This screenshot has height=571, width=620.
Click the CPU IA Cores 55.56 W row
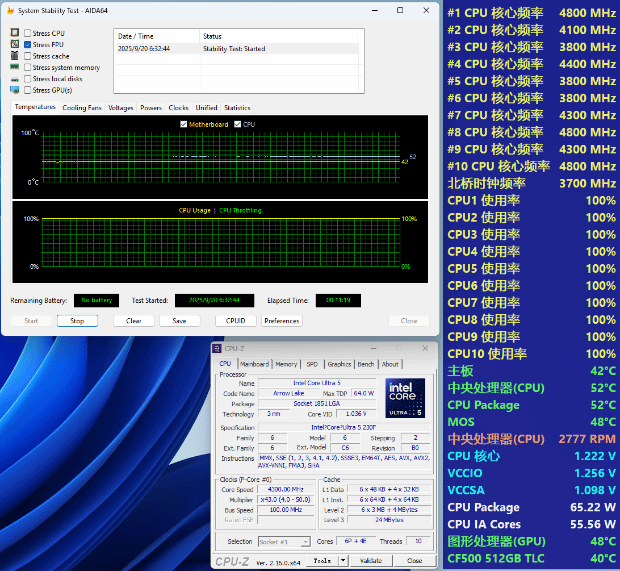531,524
